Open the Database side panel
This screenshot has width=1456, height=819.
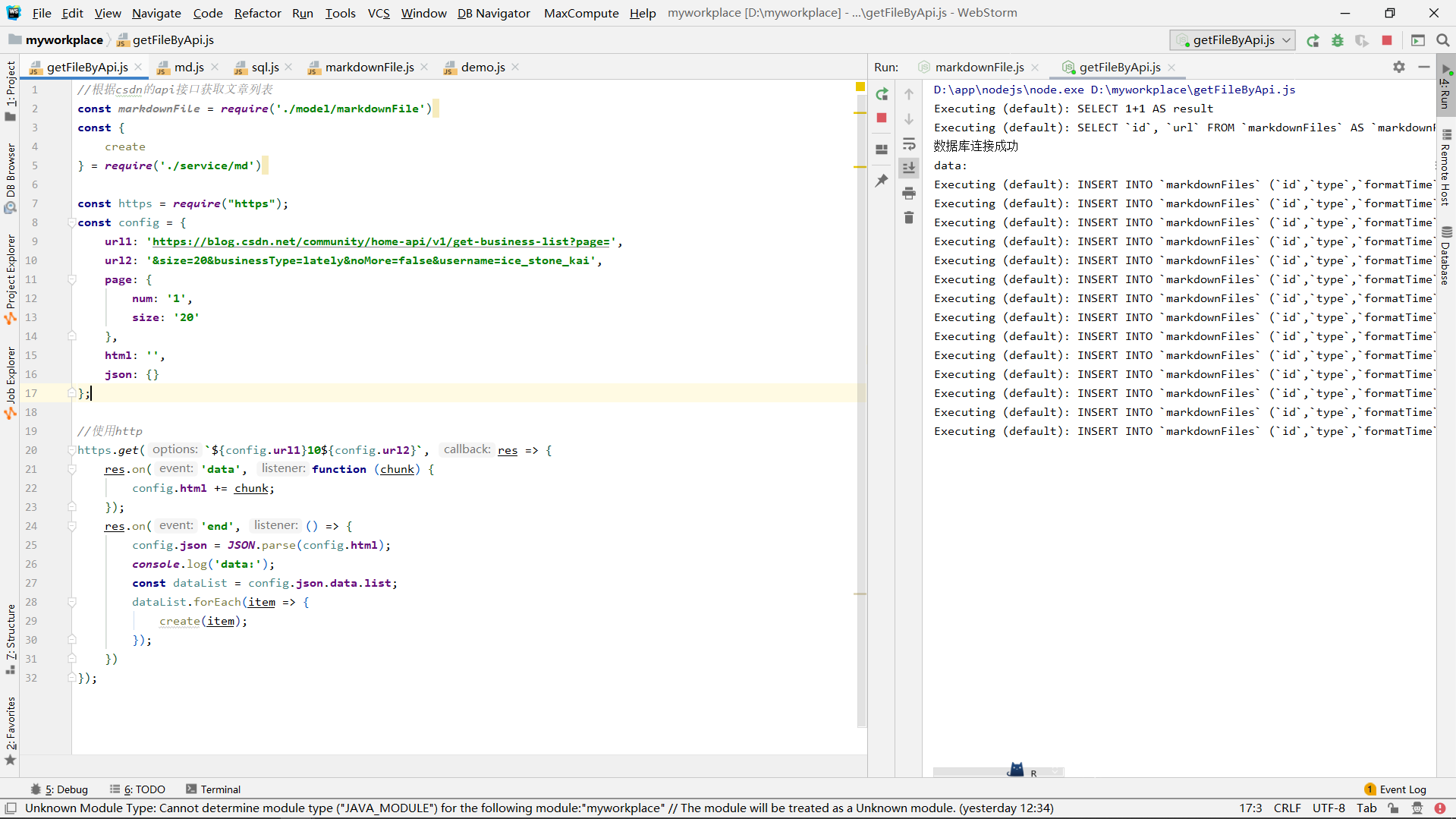pos(1445,256)
